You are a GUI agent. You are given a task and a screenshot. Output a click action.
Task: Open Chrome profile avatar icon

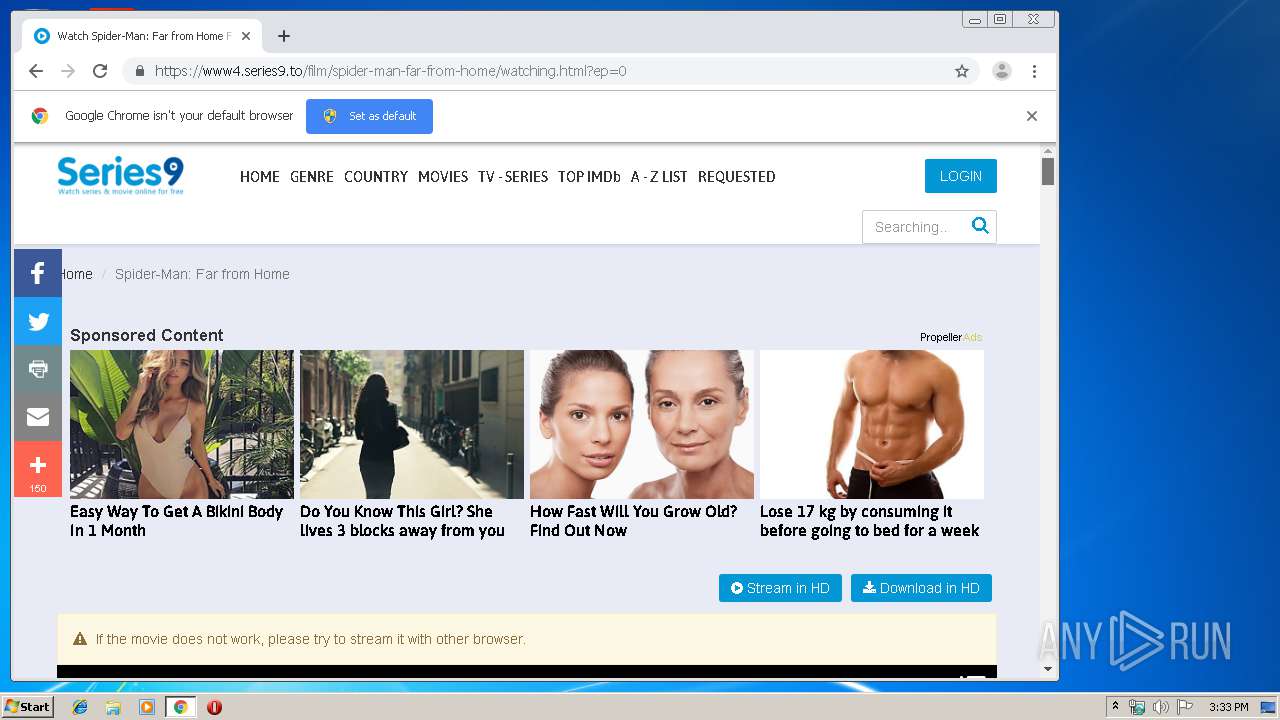tap(1001, 71)
